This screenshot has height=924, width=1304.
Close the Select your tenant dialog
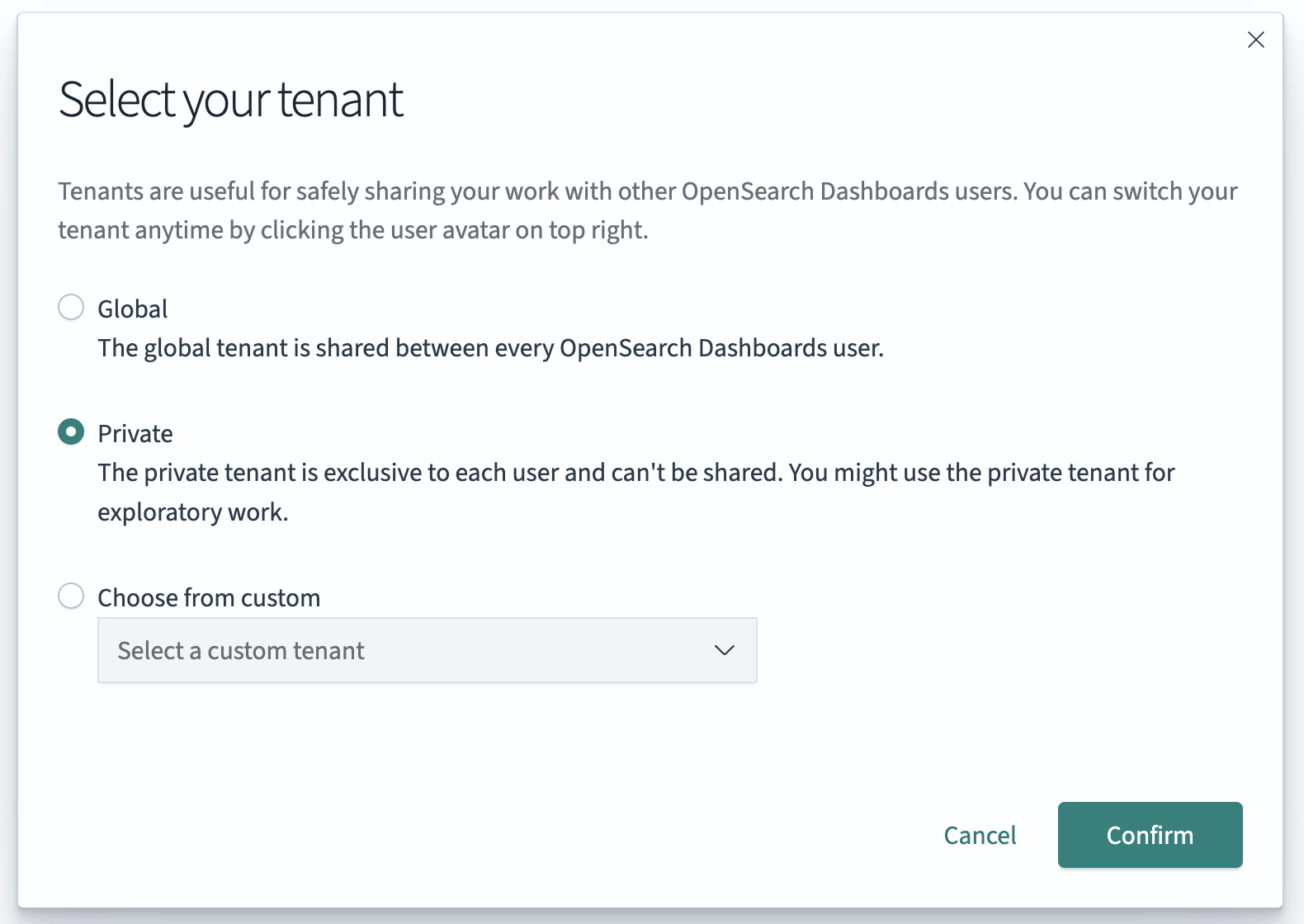[1255, 40]
